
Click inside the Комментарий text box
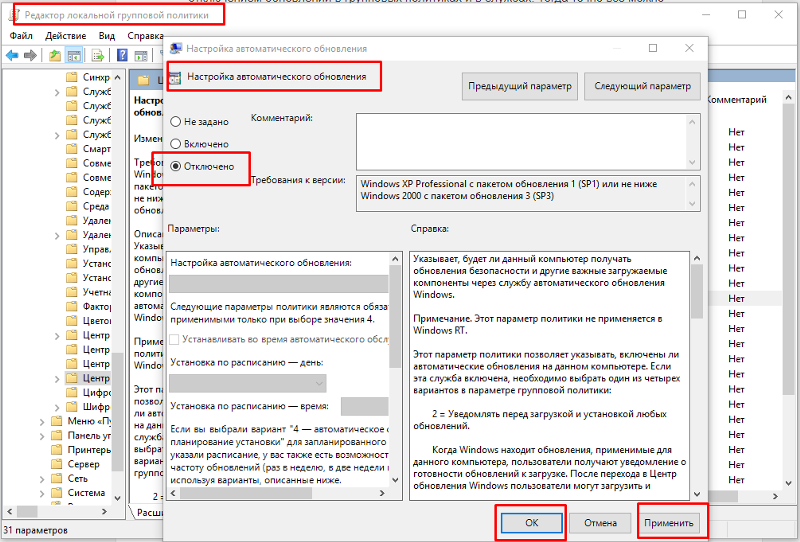tap(521, 142)
